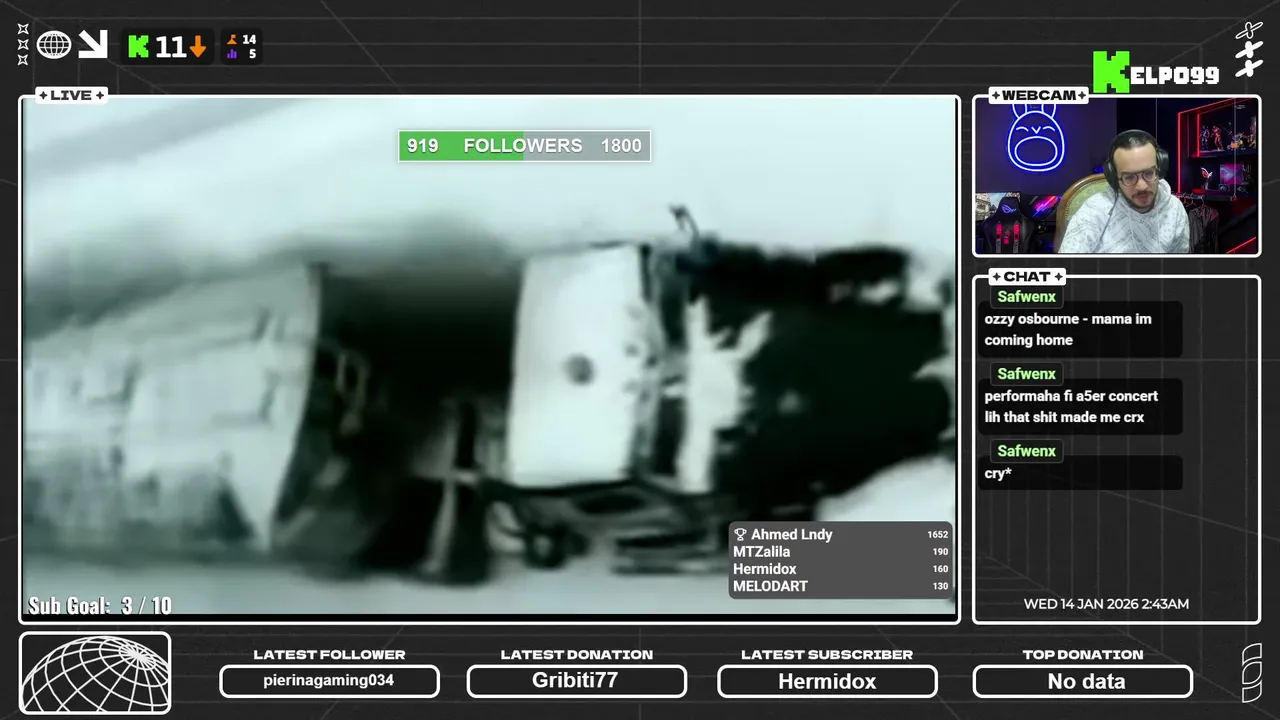
Task: Click the orange peak flag icon next to 14
Action: tap(232, 40)
